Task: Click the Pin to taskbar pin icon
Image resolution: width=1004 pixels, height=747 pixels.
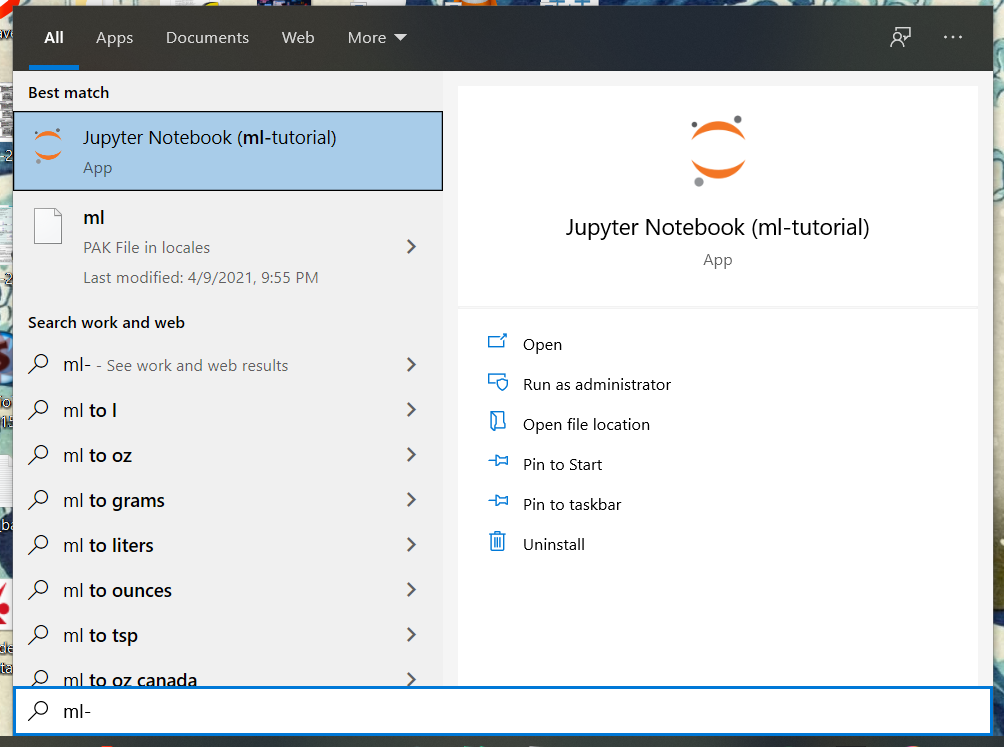Action: pos(498,501)
